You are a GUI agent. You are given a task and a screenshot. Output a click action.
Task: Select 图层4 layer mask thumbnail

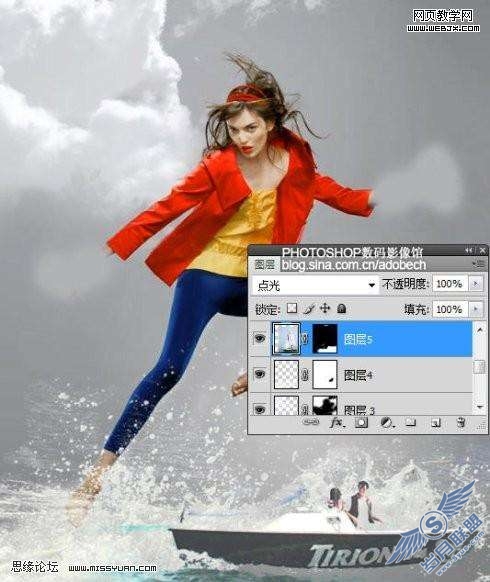(325, 374)
